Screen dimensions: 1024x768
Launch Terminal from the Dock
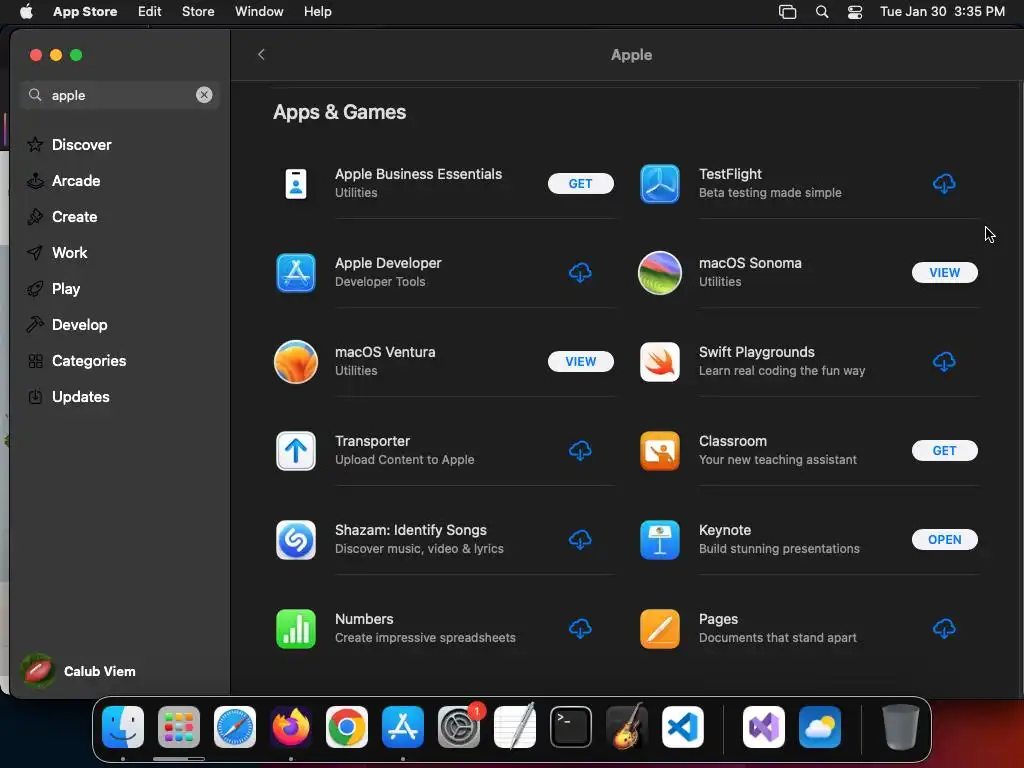[x=571, y=727]
